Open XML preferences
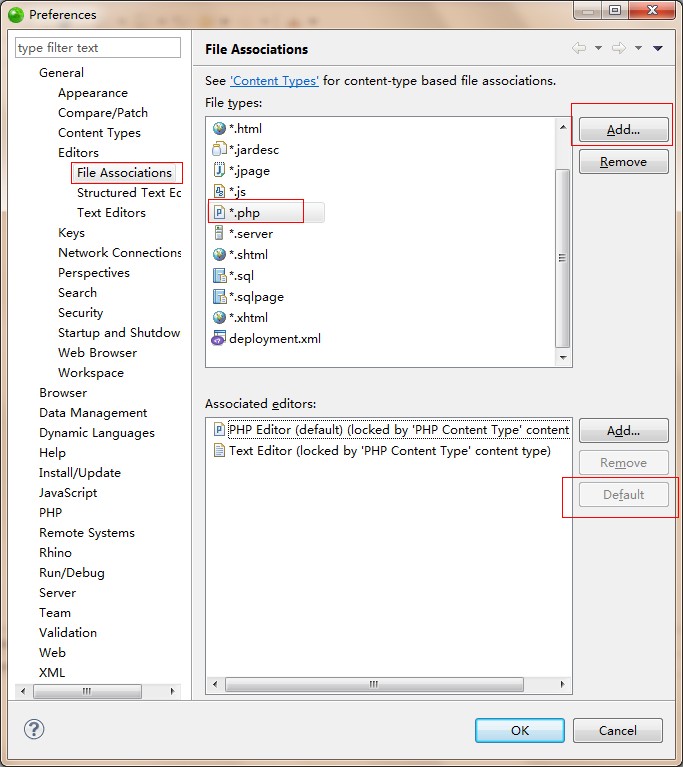This screenshot has width=683, height=767. [x=52, y=673]
